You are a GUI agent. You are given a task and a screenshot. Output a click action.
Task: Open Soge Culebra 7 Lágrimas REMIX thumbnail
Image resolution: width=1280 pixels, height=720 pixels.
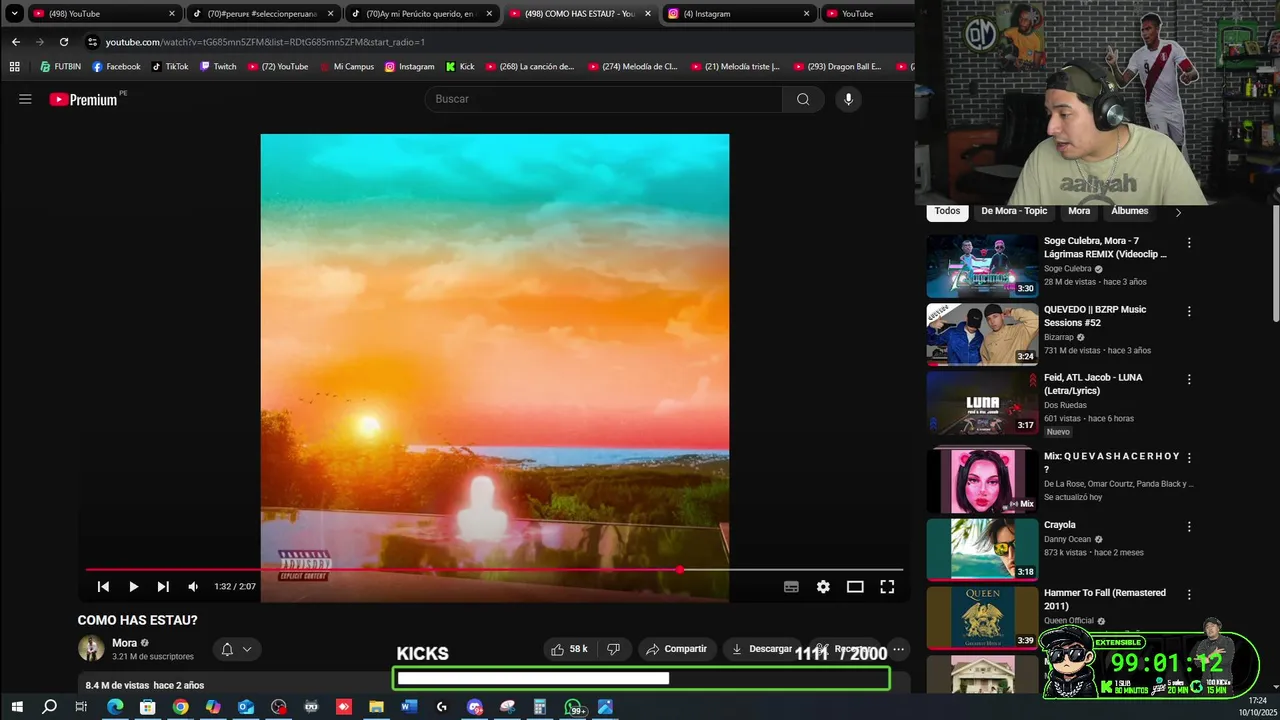click(x=982, y=266)
